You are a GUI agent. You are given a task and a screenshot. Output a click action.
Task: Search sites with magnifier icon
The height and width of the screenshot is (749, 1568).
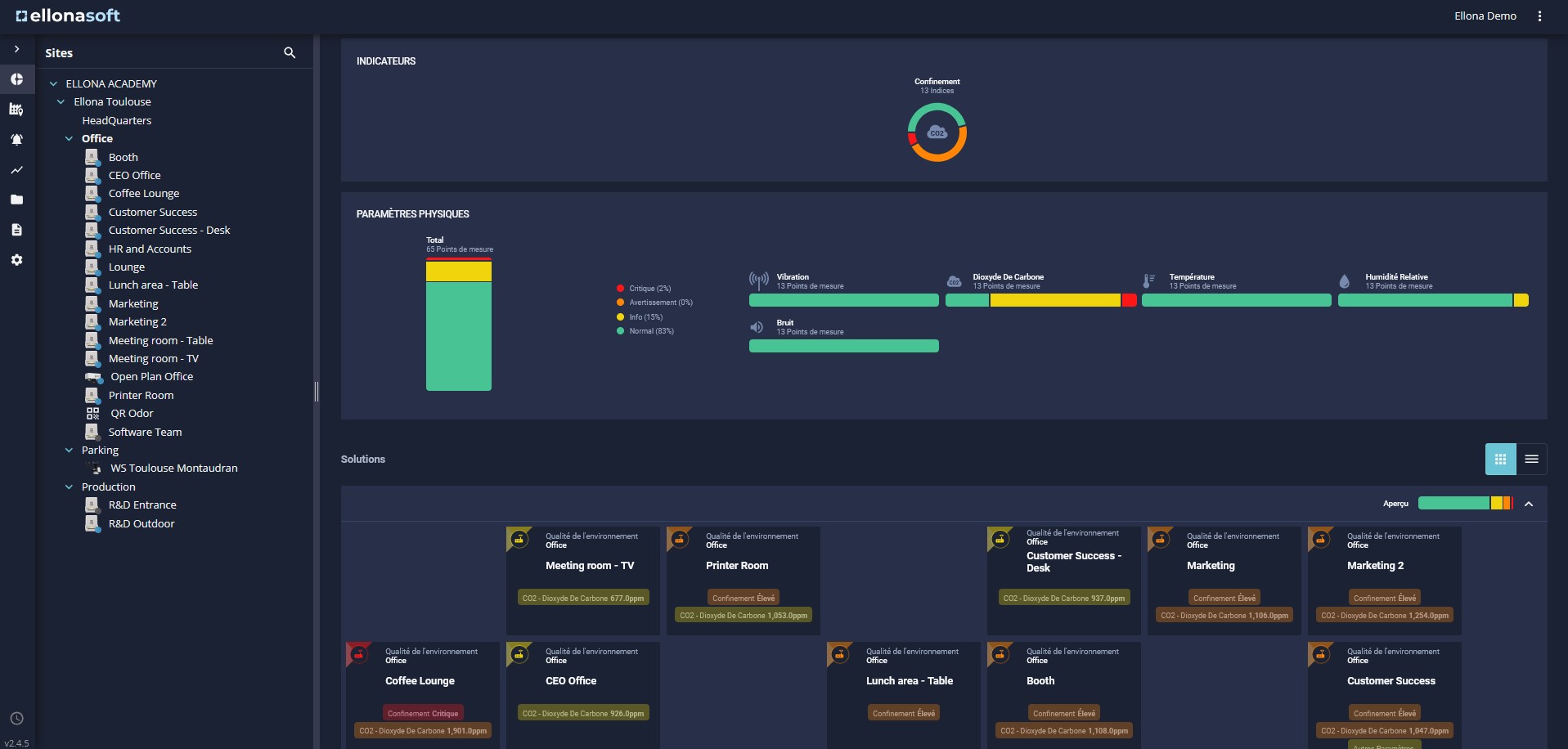290,52
